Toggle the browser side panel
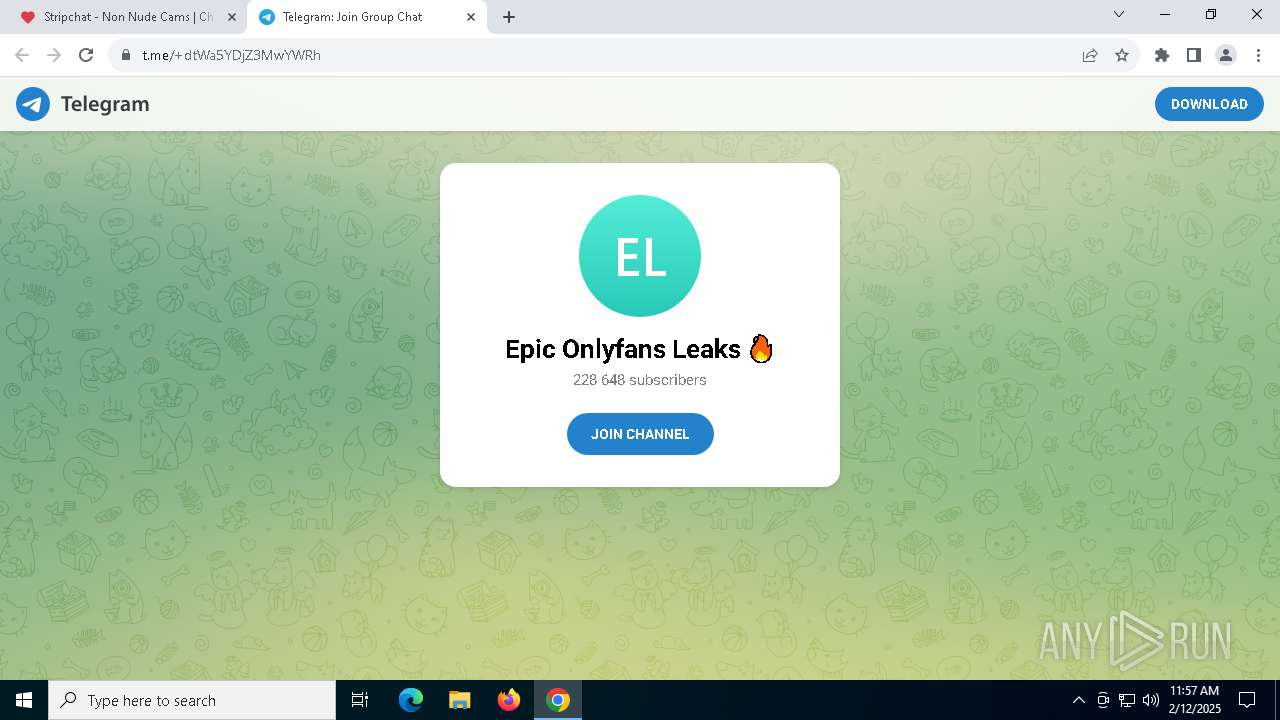The image size is (1280, 720). [x=1194, y=55]
